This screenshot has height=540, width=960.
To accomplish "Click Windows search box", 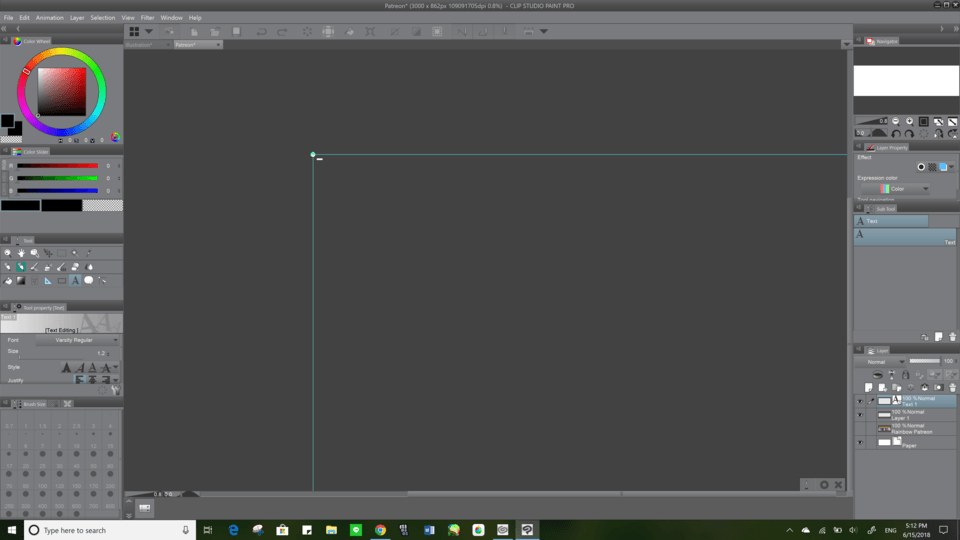I will (x=110, y=530).
